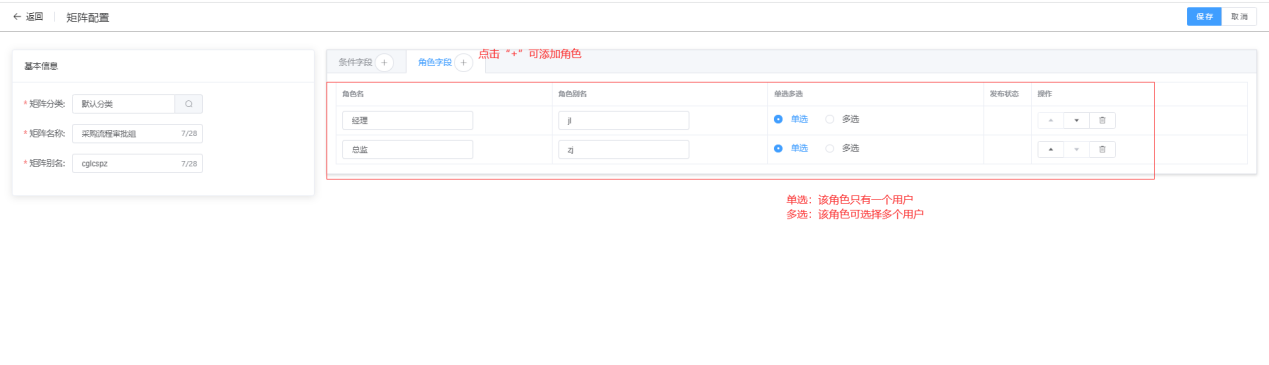Save the matrix with 保存 button
The height and width of the screenshot is (365, 1269).
point(1204,17)
